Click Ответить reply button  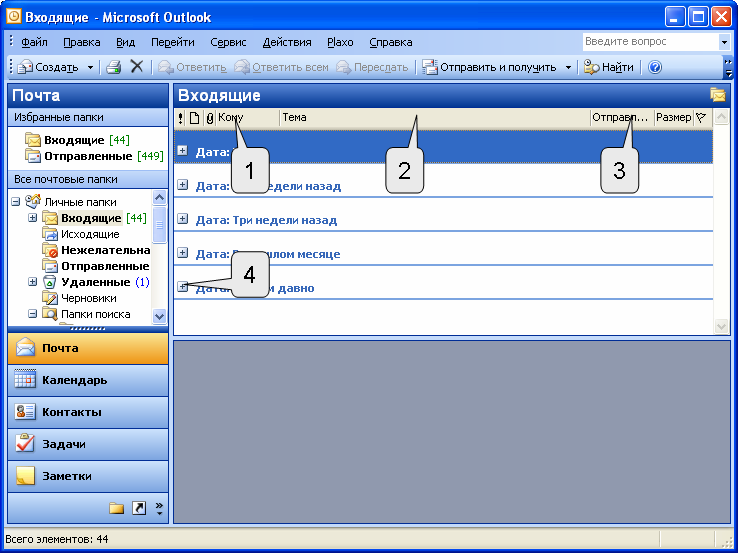click(192, 67)
